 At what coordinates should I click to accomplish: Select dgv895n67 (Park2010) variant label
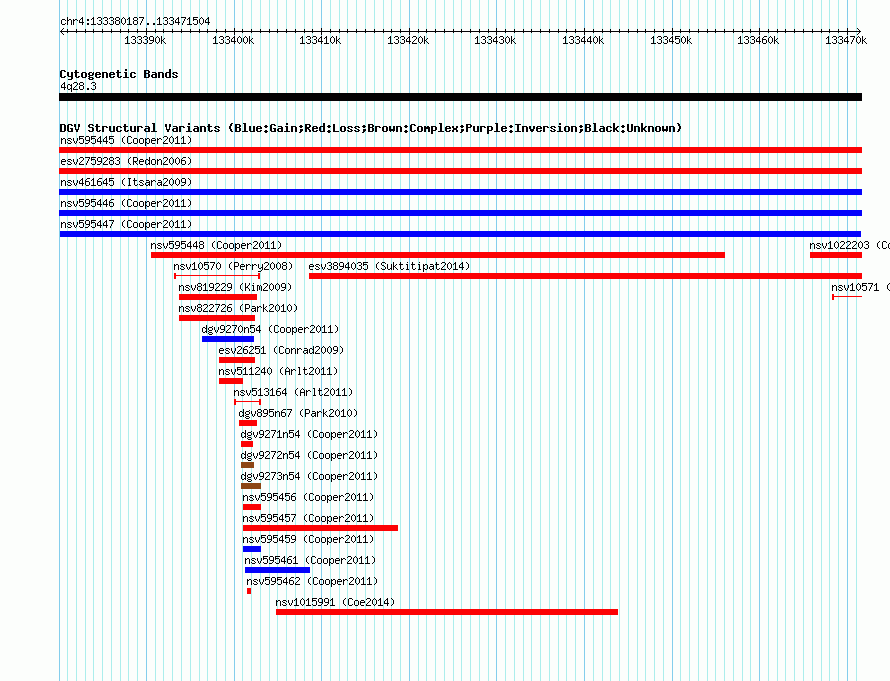click(x=298, y=413)
